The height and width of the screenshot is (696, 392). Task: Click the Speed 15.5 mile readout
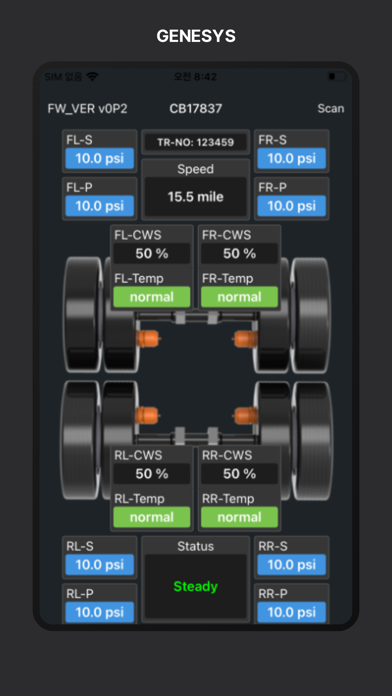tap(196, 197)
